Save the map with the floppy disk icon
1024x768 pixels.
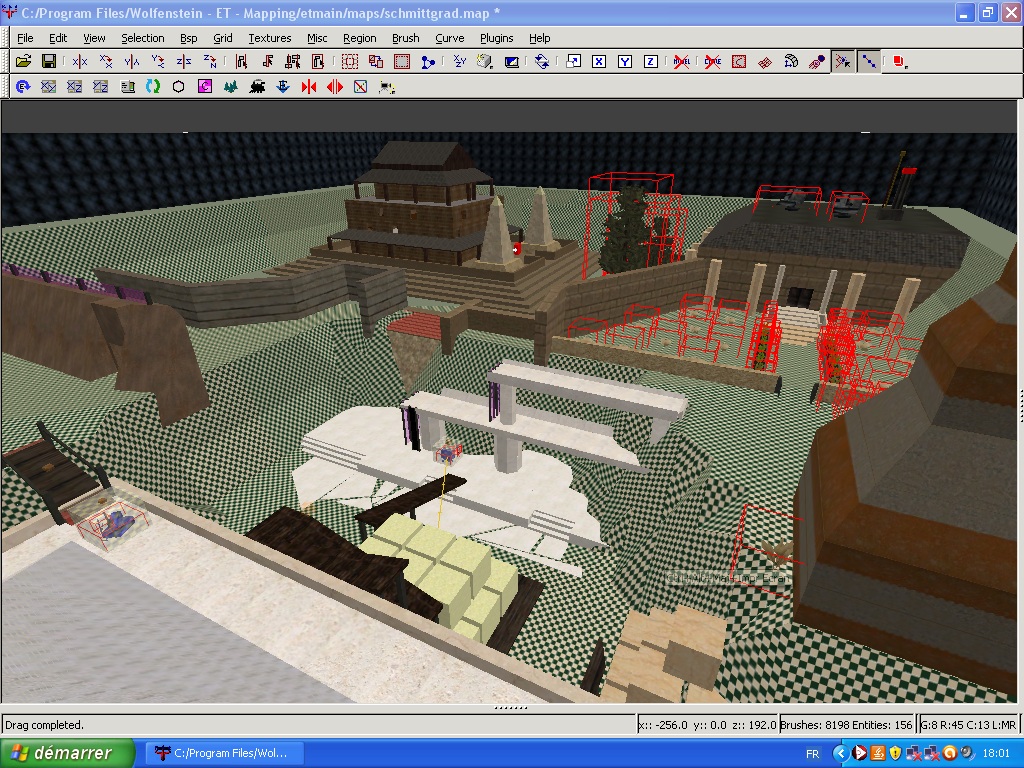(x=48, y=61)
